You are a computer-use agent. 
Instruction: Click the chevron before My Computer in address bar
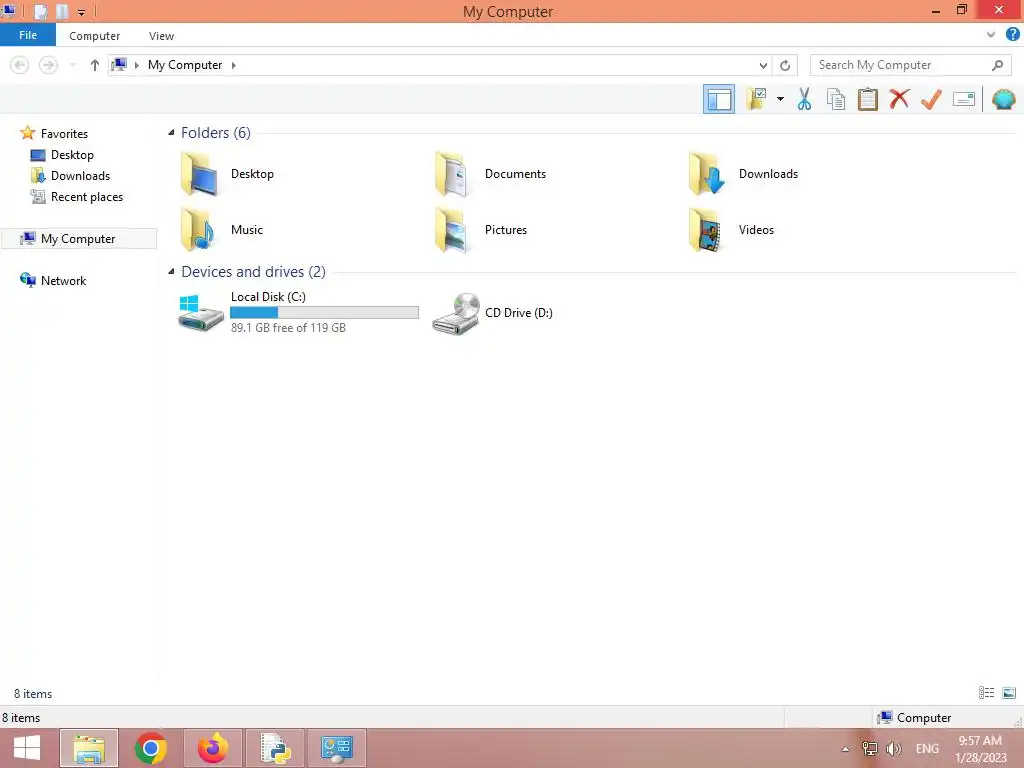[136, 65]
